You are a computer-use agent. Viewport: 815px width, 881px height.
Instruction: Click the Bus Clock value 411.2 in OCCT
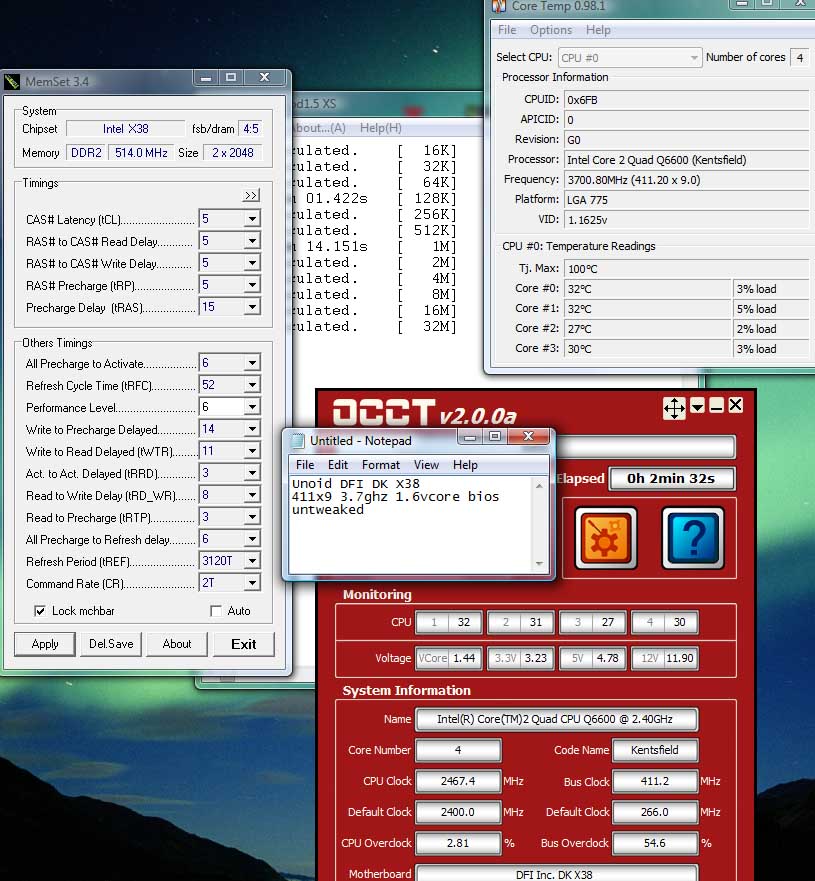pyautogui.click(x=655, y=781)
